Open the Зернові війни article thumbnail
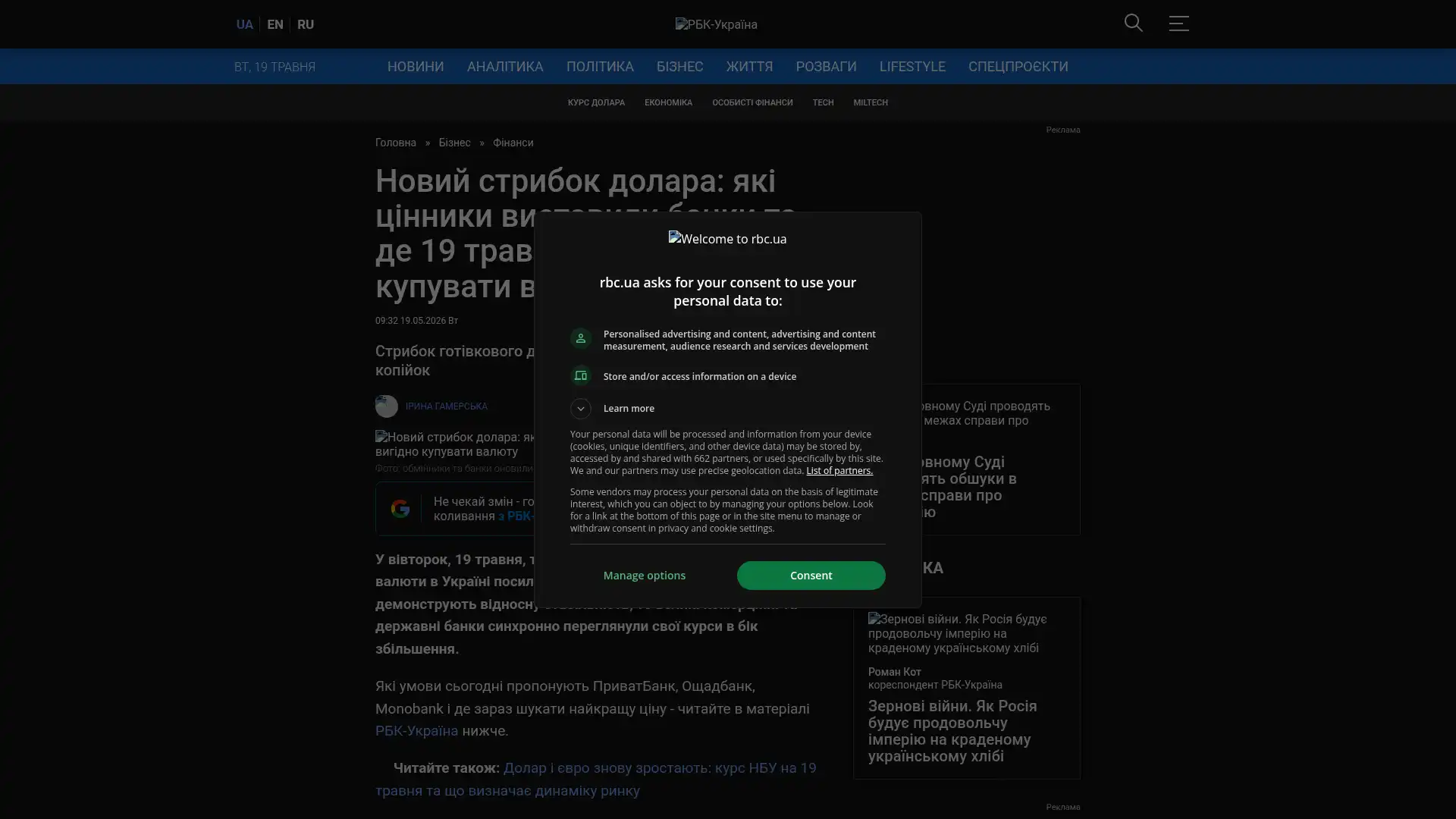This screenshot has height=819, width=1456. point(966,633)
